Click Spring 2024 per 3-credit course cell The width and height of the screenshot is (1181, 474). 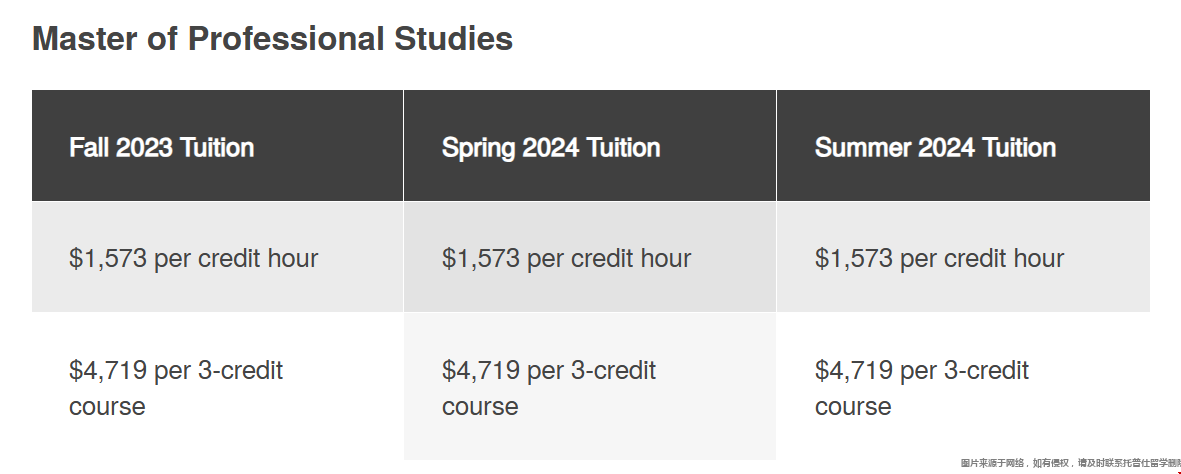pos(549,388)
